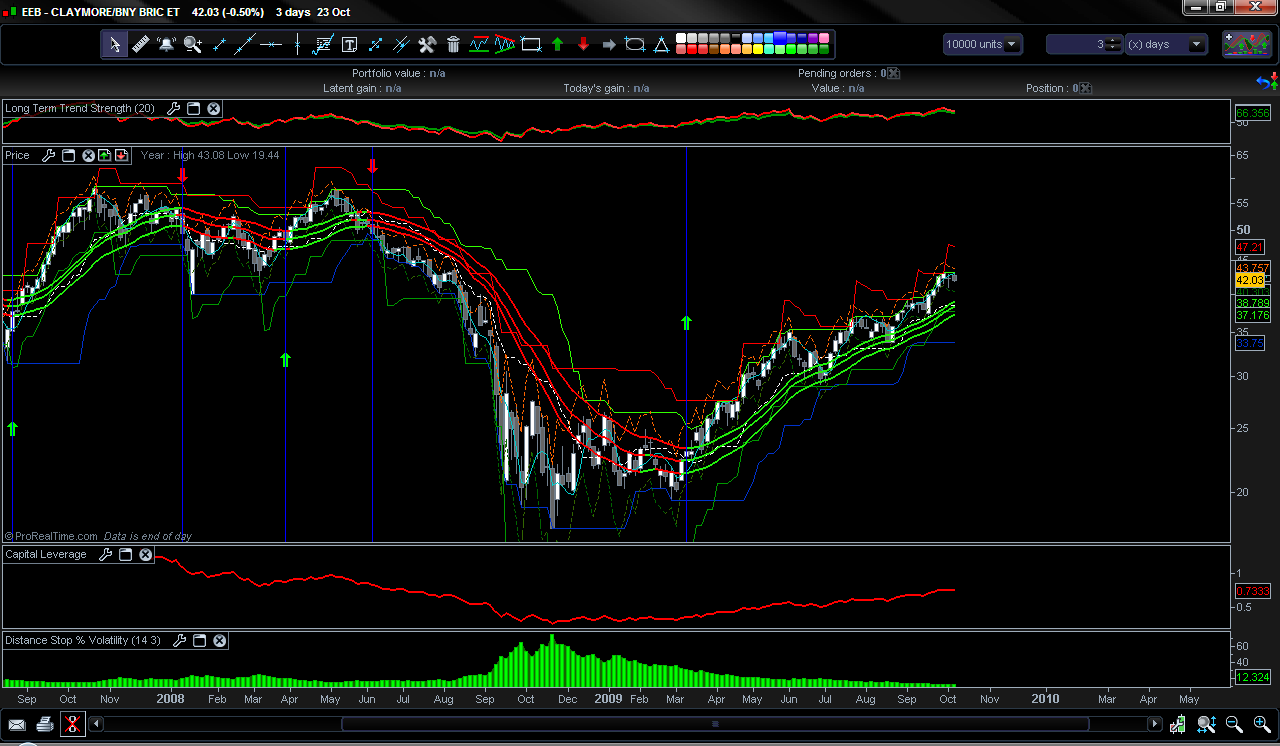
Task: Click the horizontal chart scrollbar thumb
Action: coord(715,724)
